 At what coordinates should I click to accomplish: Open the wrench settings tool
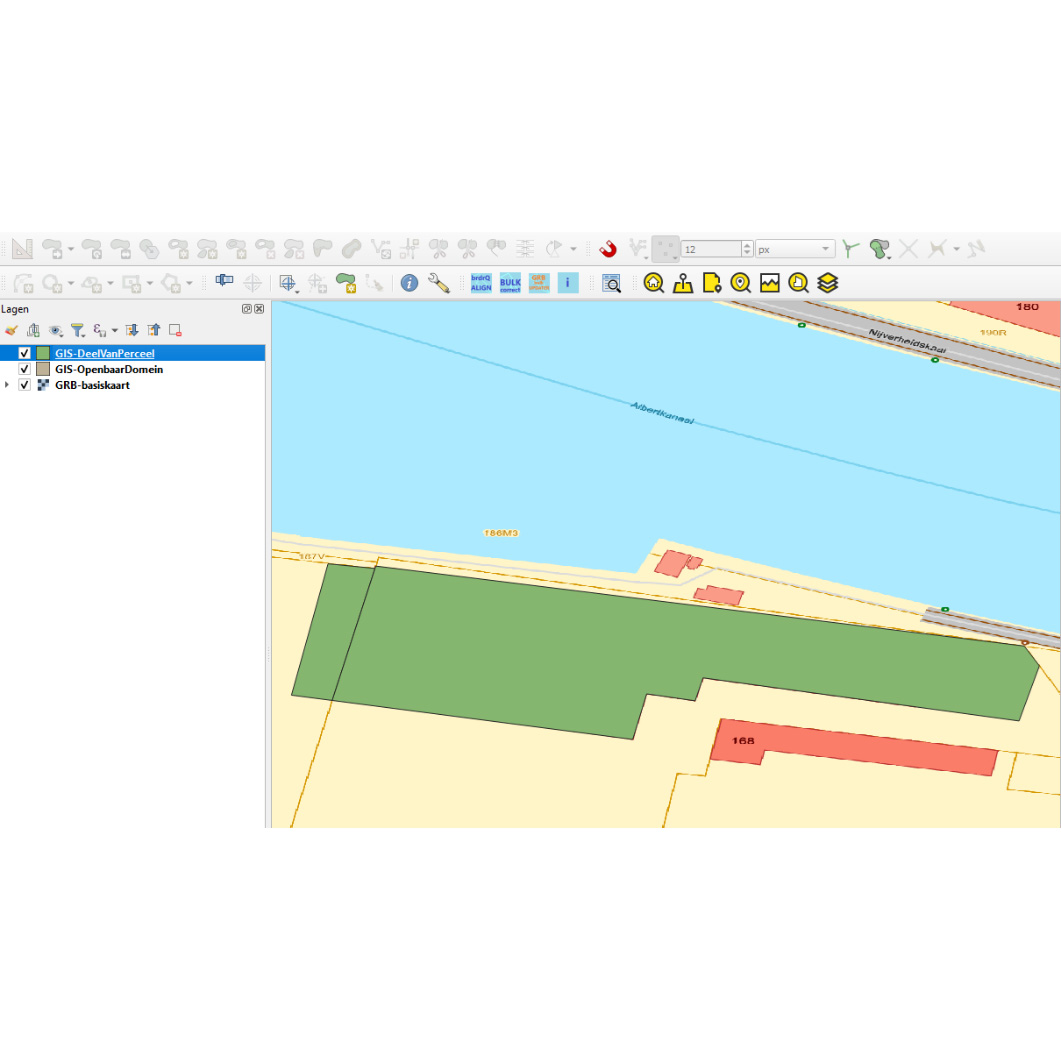pyautogui.click(x=438, y=283)
